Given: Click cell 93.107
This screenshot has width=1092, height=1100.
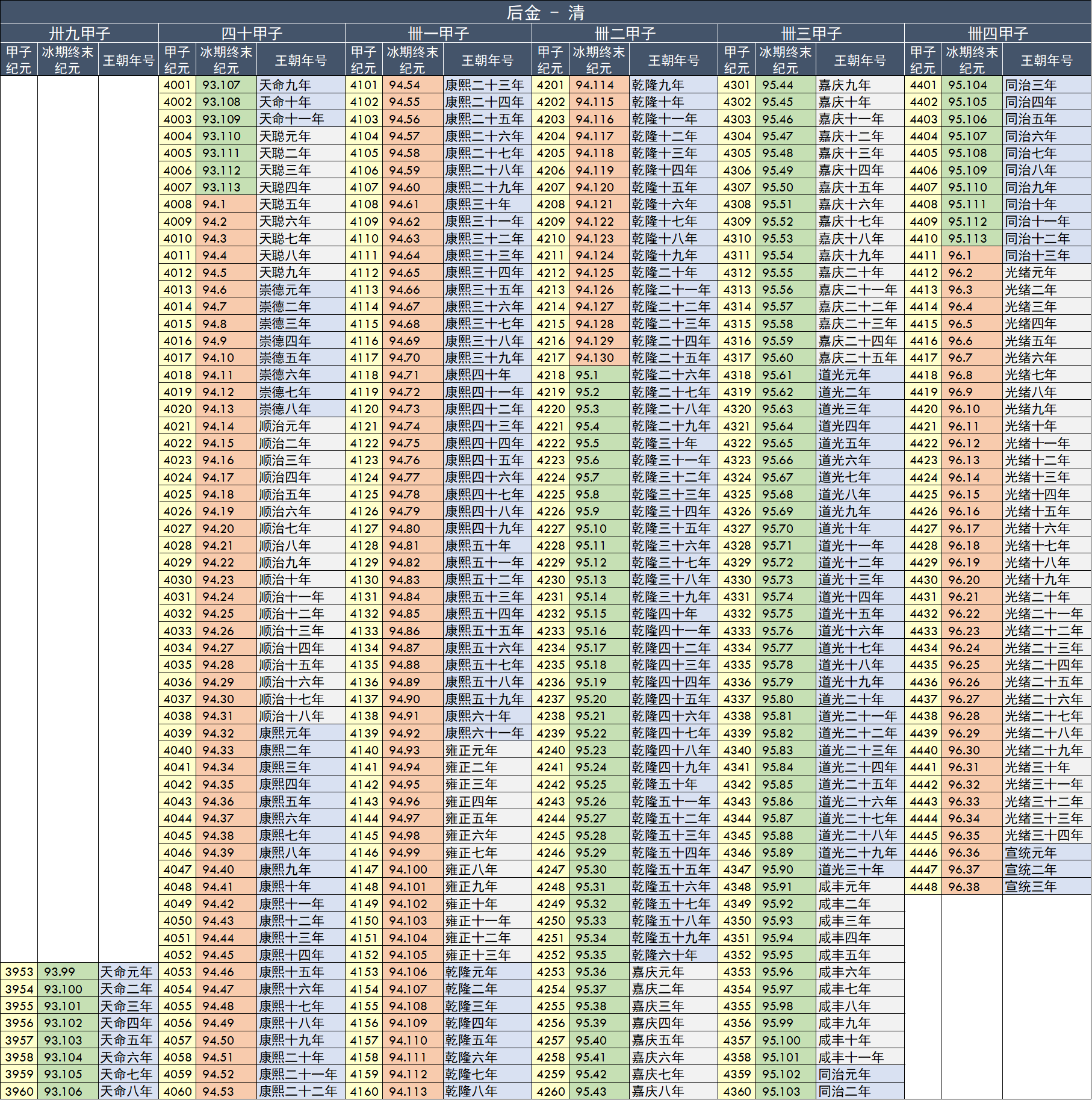Looking at the screenshot, I should tap(226, 85).
